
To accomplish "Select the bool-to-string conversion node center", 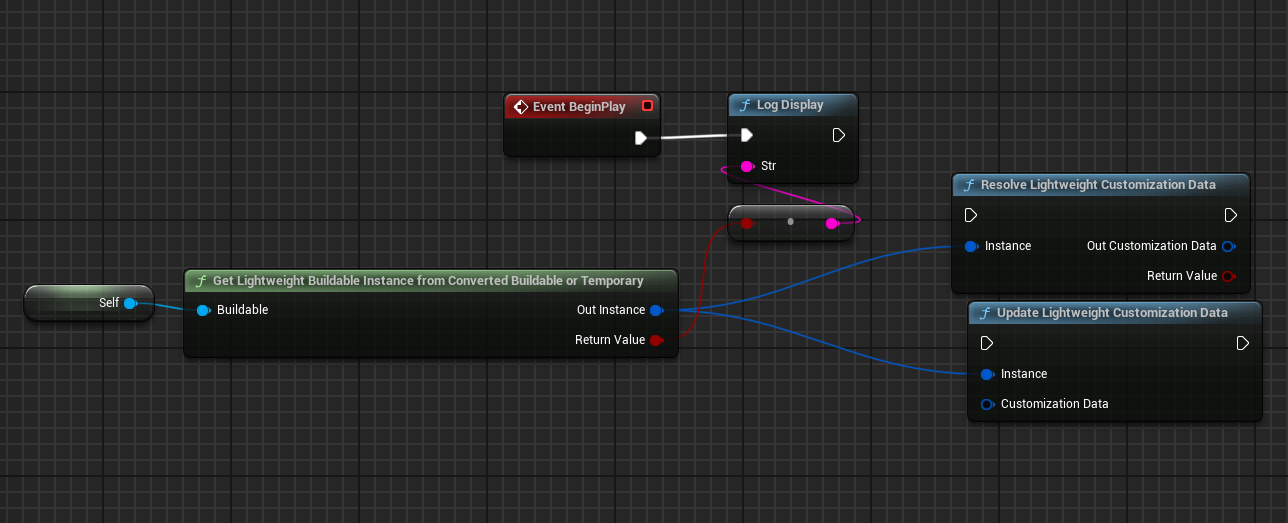I will pyautogui.click(x=790, y=222).
